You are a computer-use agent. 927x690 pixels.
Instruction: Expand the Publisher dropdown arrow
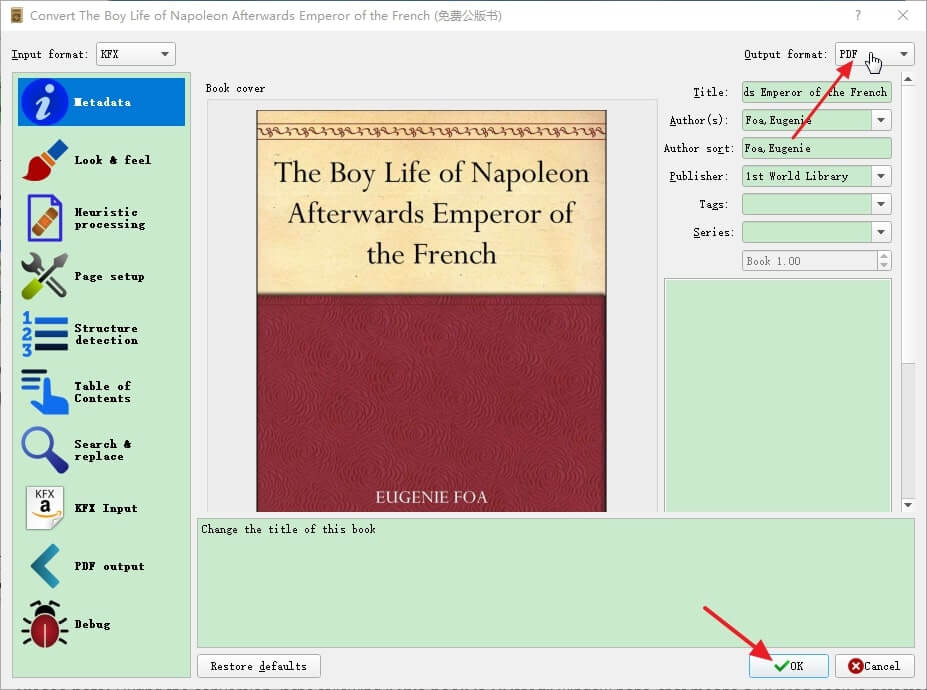881,176
